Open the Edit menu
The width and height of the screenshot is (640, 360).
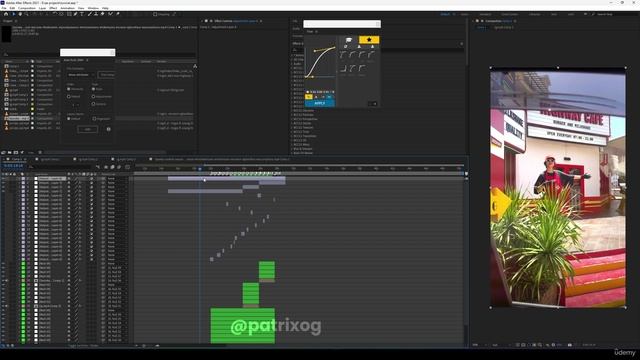pos(12,8)
